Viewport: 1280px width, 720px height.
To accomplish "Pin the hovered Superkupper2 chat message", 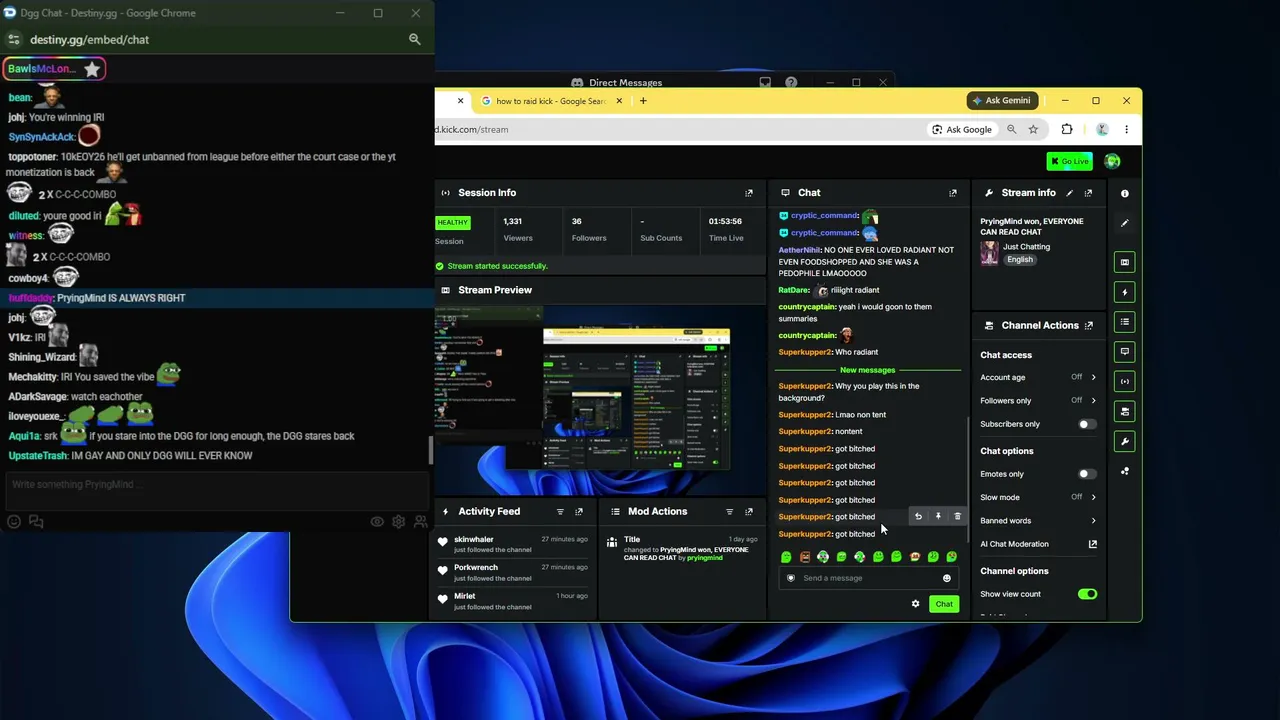I will (x=938, y=516).
